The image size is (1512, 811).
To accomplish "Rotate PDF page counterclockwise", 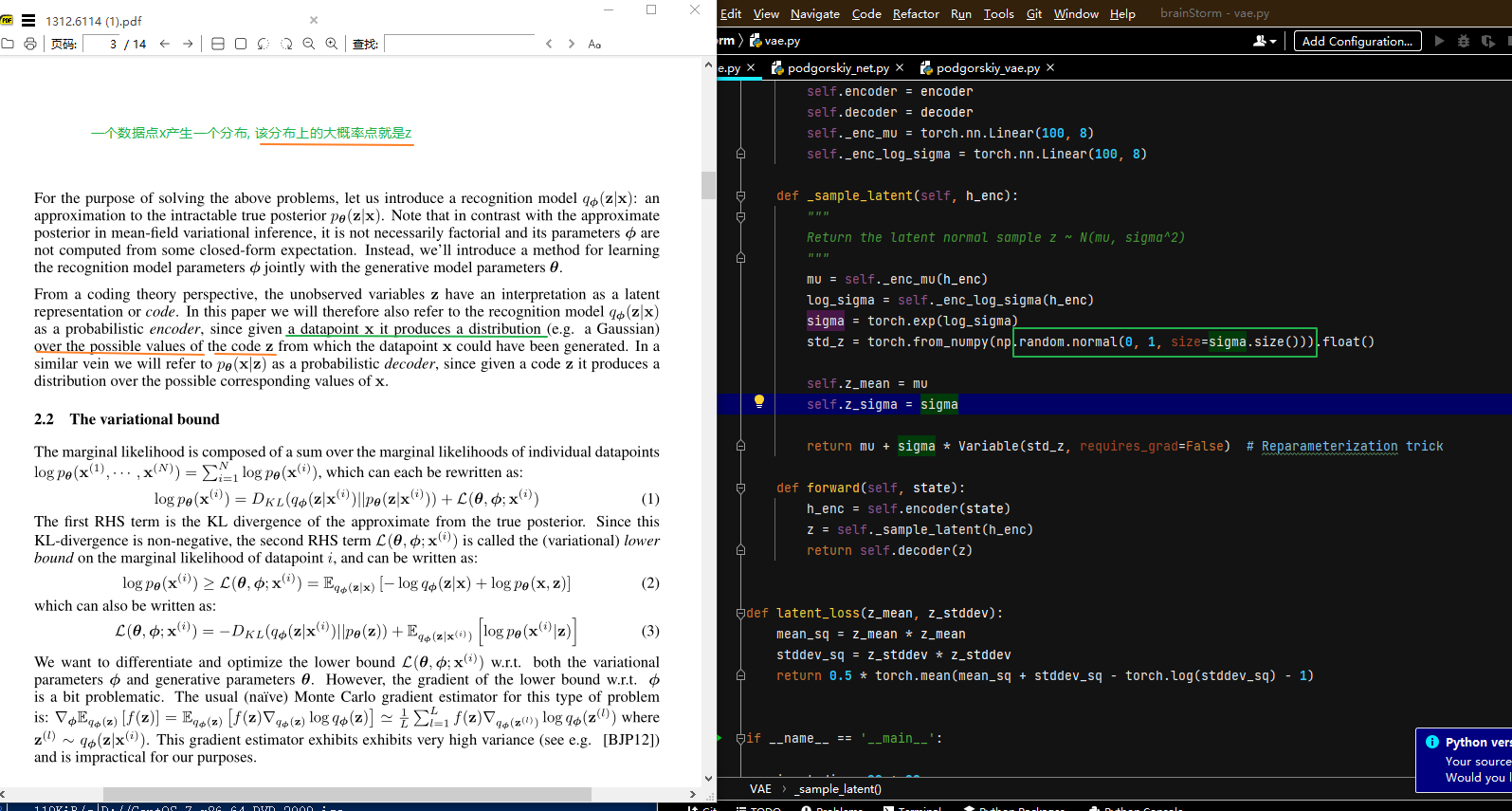I will [x=263, y=44].
